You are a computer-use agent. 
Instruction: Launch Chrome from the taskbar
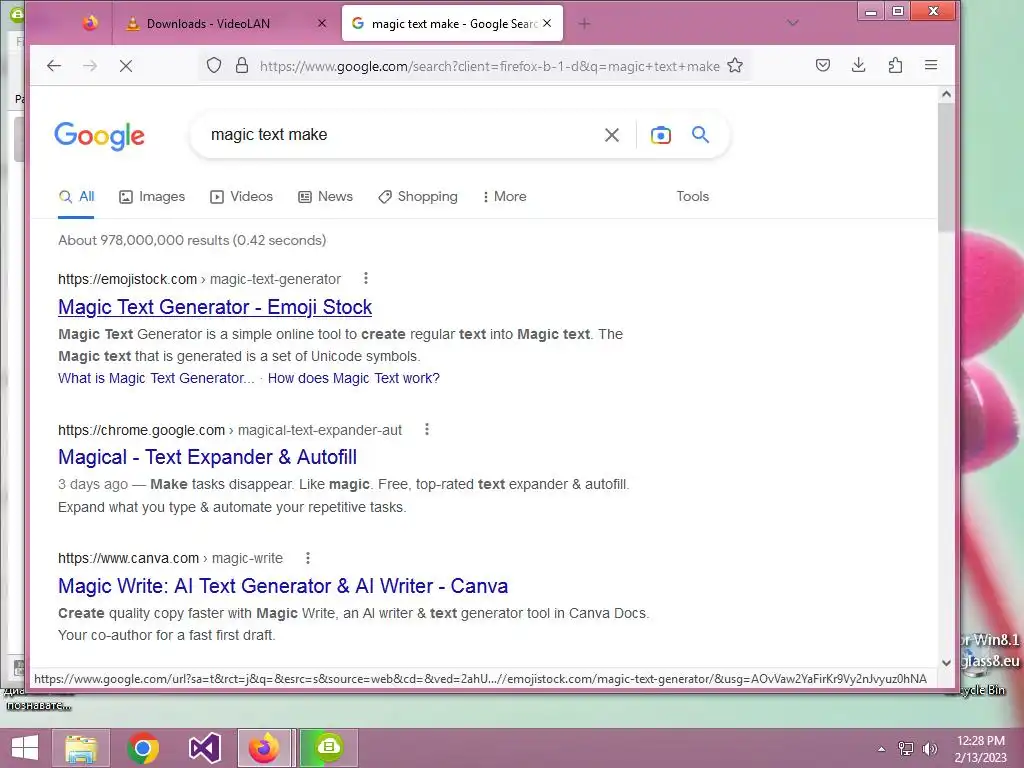[143, 748]
